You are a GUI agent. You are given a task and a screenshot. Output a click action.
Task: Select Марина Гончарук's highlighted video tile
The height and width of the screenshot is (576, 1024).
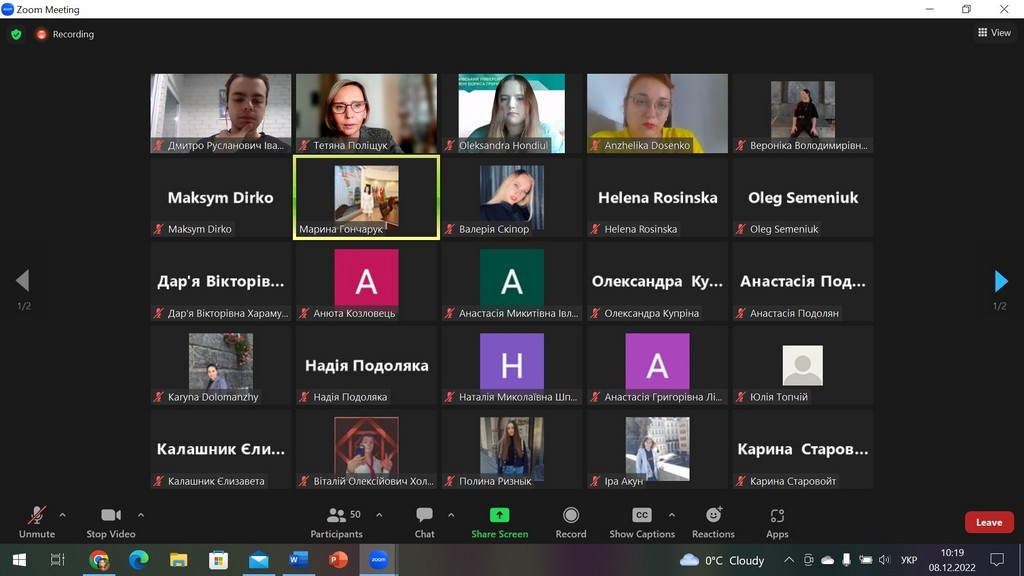point(366,197)
